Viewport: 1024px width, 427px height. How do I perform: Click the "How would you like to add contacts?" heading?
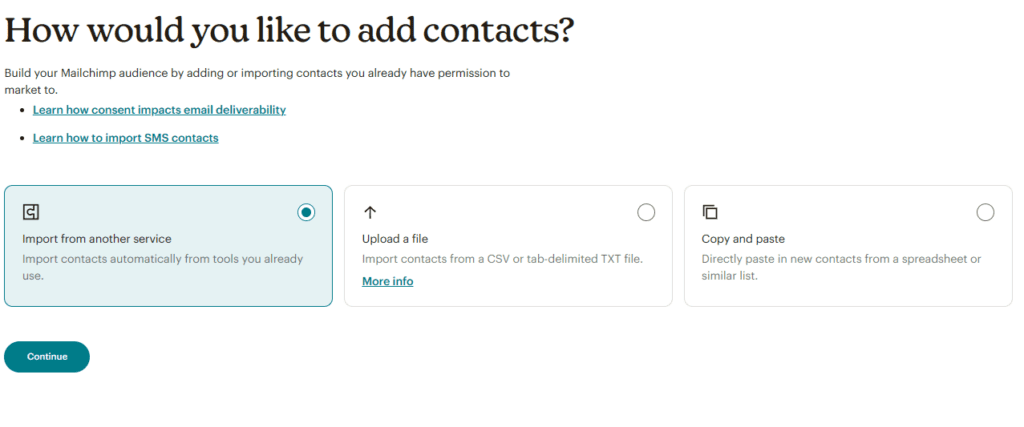289,30
